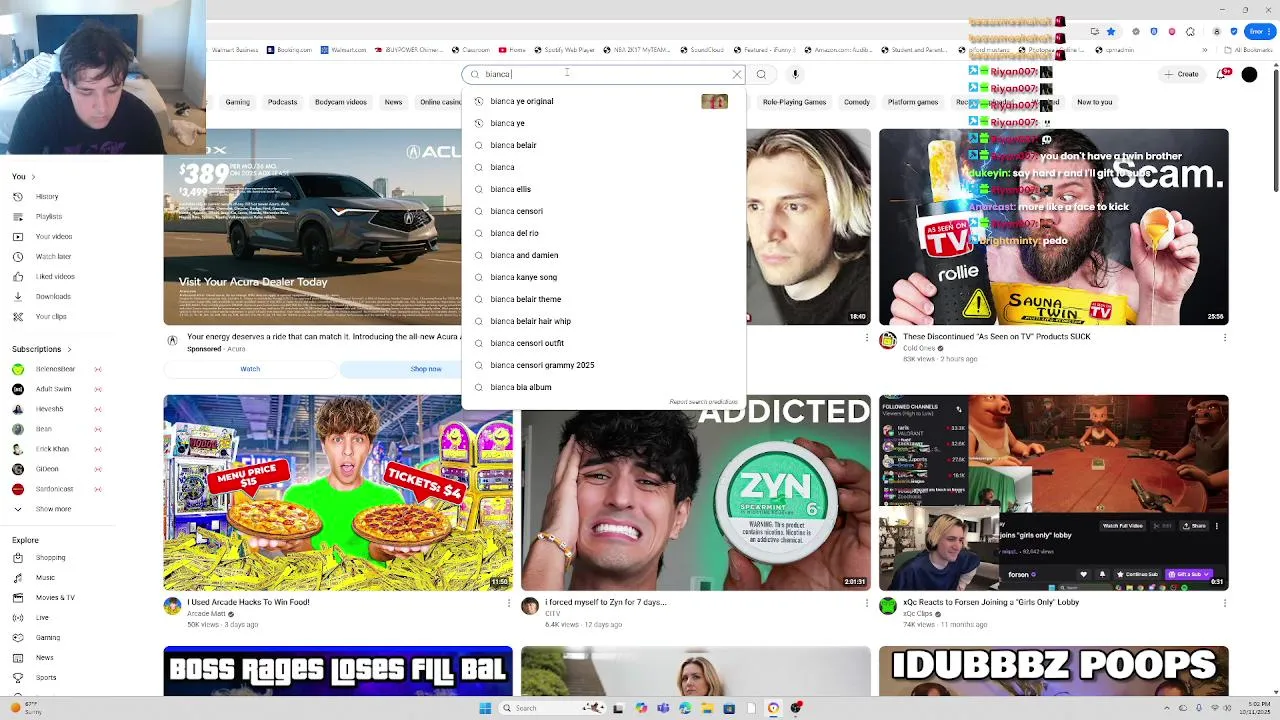Open Playlists in the sidebar
The height and width of the screenshot is (720, 1280).
point(49,216)
